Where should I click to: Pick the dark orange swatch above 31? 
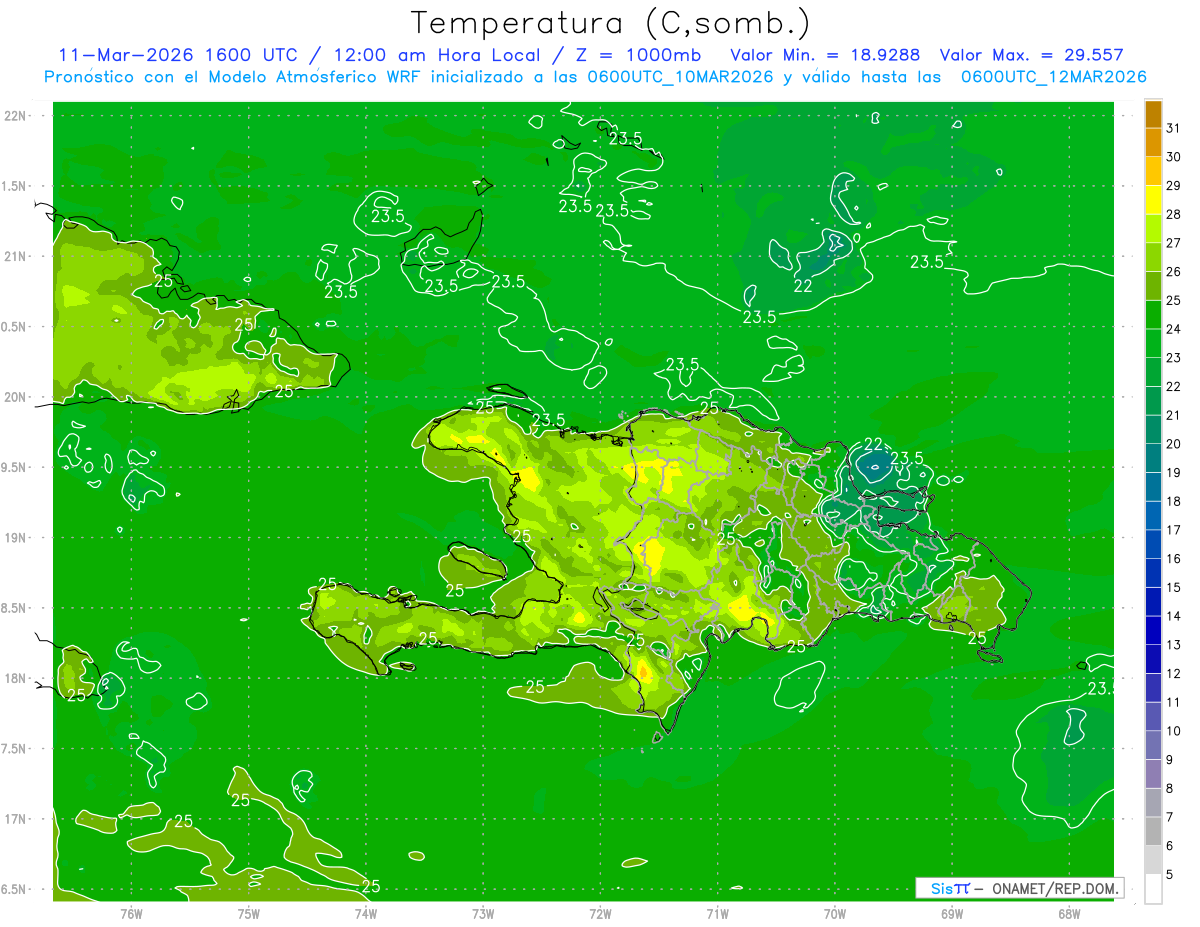tap(1153, 114)
